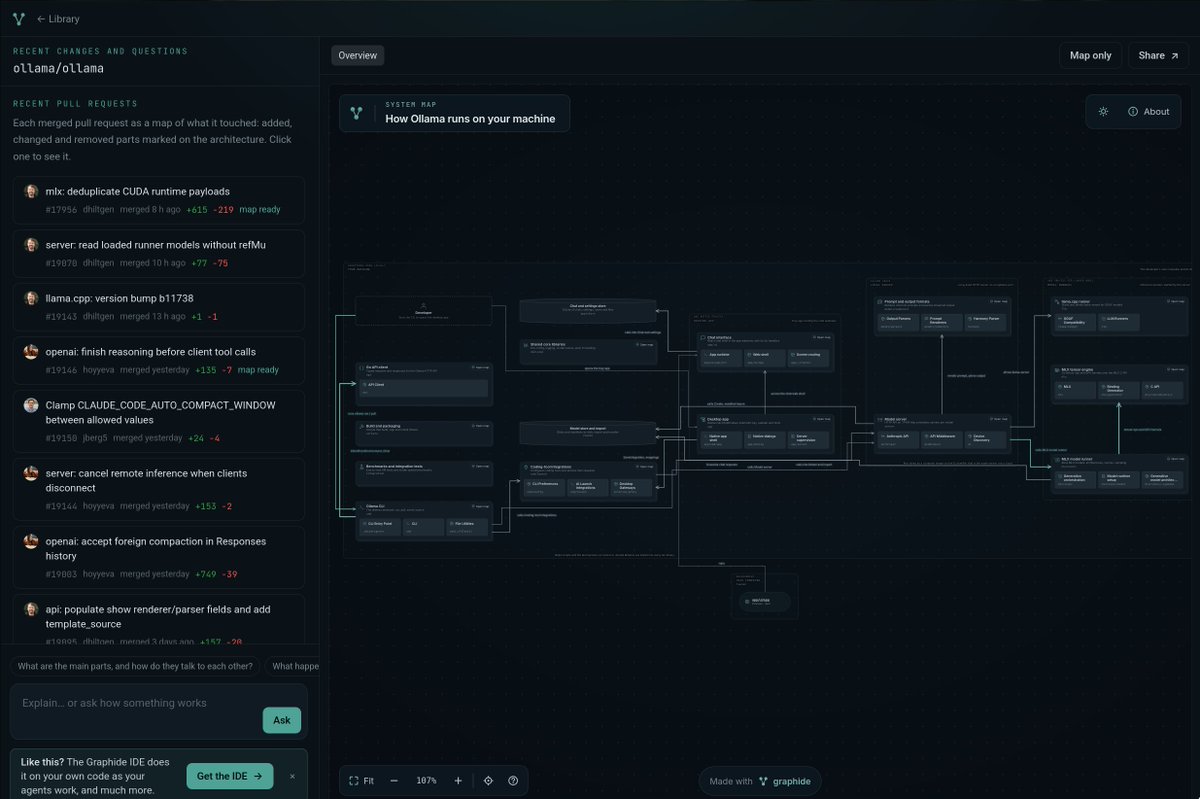Select the Overview tab
Screen dimensions: 1200x799
(357, 55)
